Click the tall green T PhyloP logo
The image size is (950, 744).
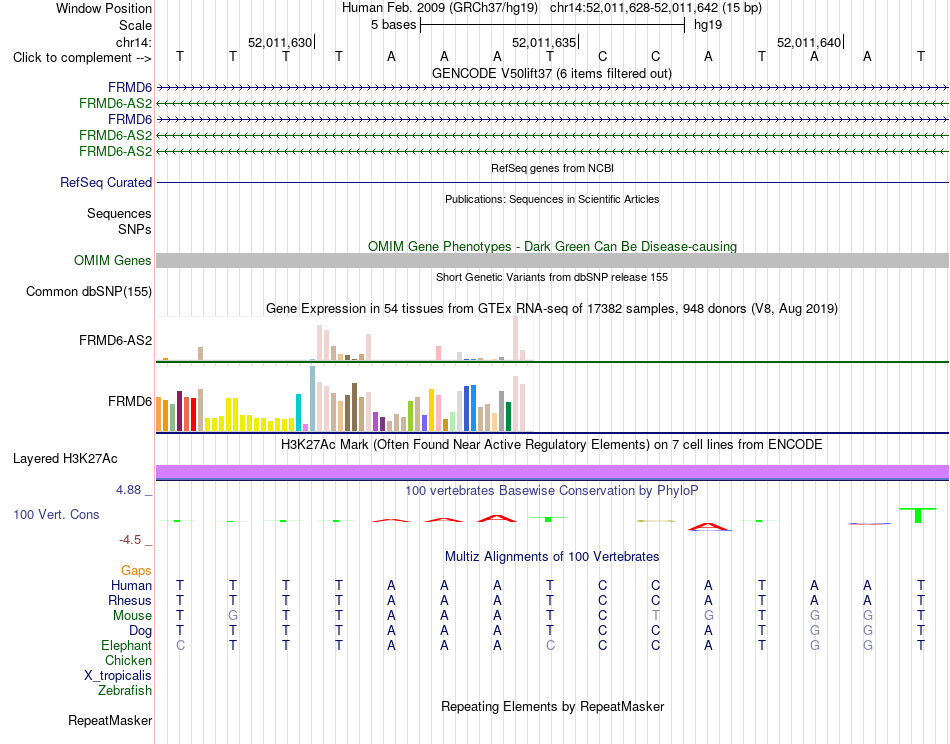click(918, 516)
